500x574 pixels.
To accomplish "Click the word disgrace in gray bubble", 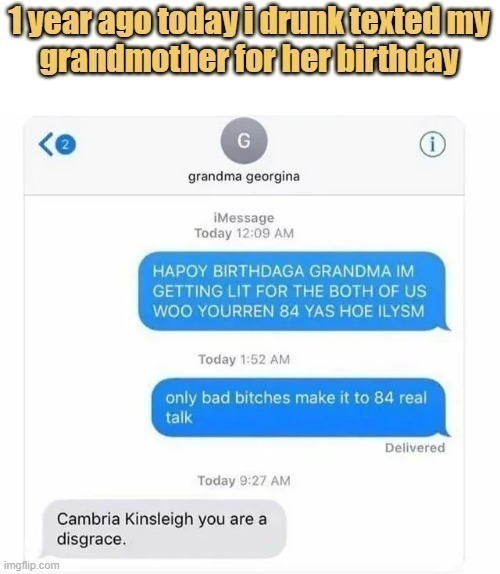I will (x=92, y=539).
